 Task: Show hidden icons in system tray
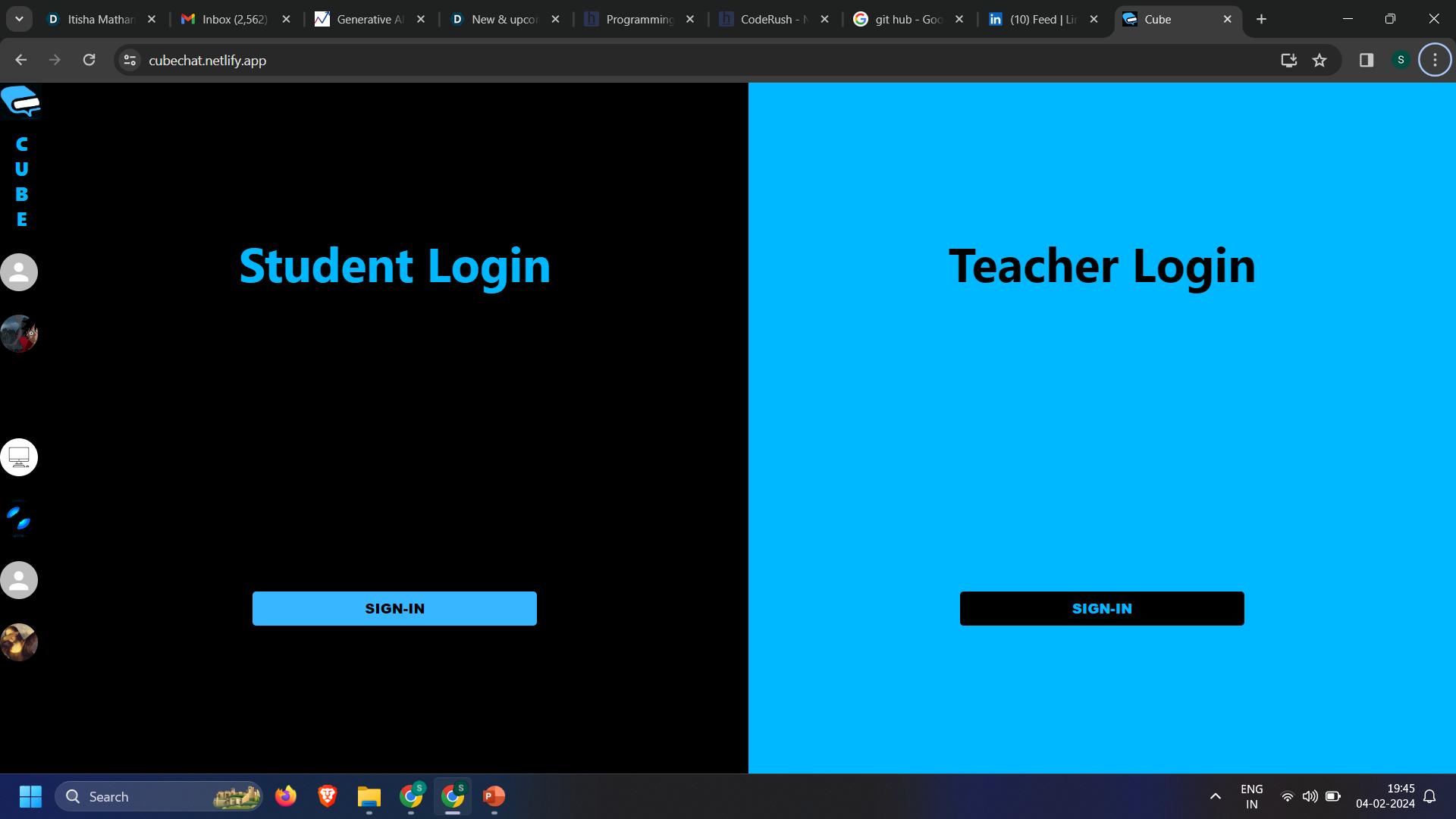(x=1215, y=796)
